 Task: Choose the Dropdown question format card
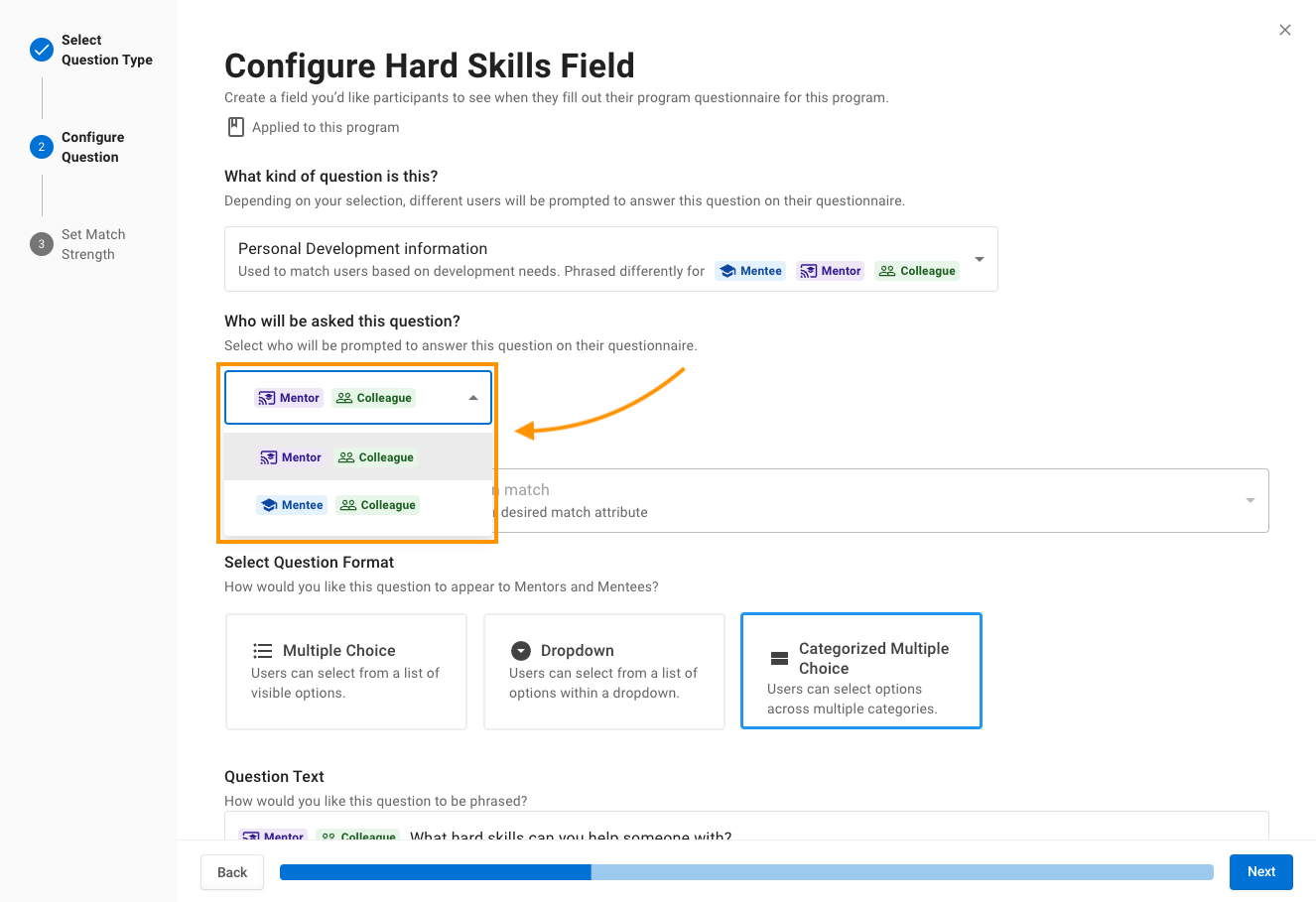tap(604, 672)
